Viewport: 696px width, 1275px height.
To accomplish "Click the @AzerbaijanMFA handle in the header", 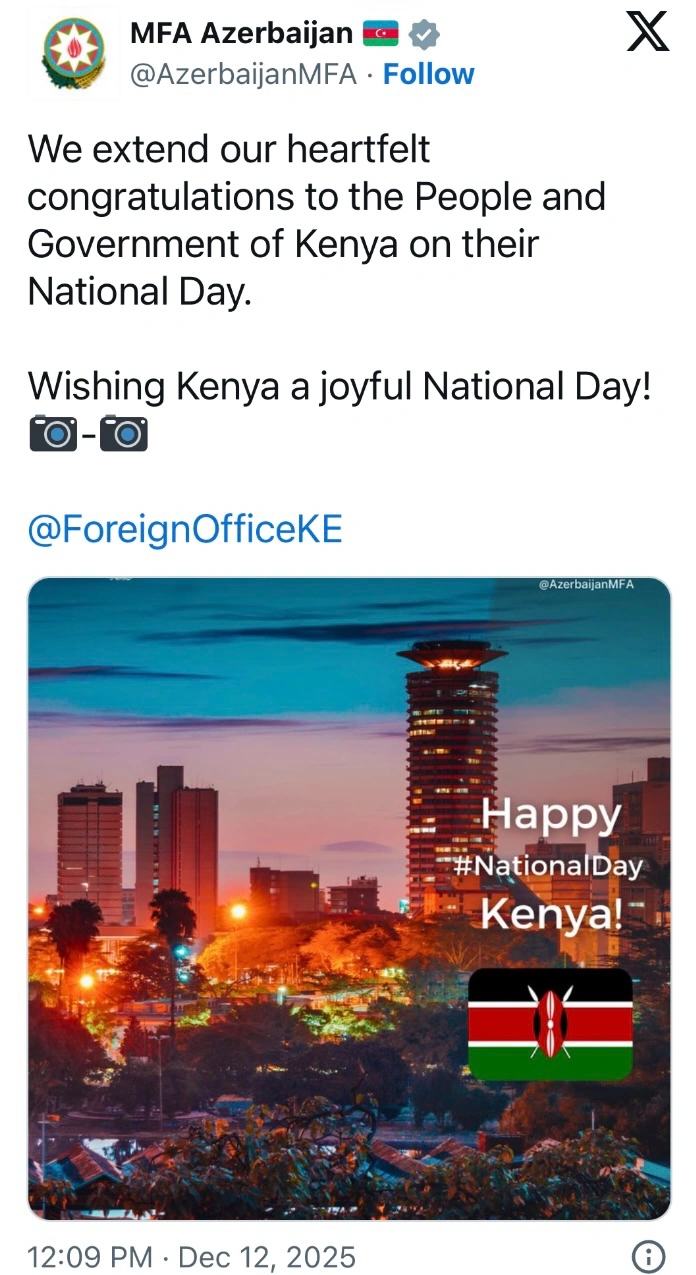I will click(243, 74).
